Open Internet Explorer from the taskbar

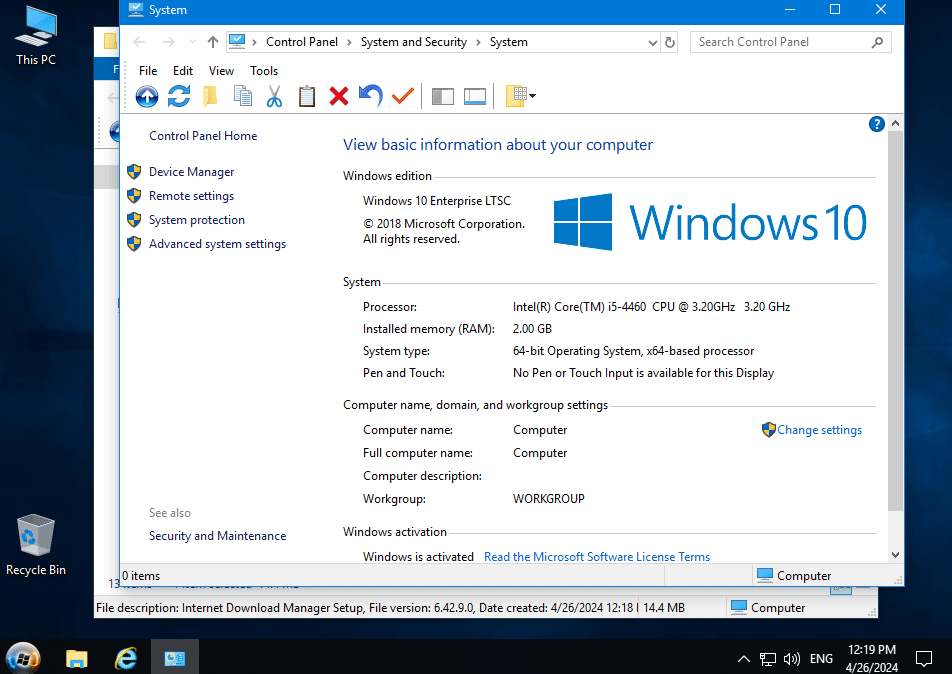126,658
